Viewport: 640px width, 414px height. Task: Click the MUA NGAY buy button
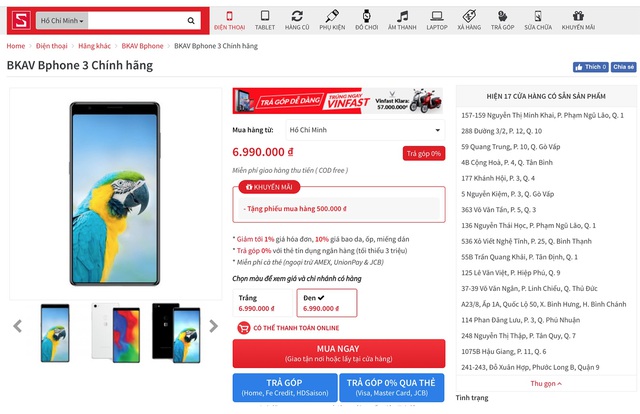pos(339,354)
